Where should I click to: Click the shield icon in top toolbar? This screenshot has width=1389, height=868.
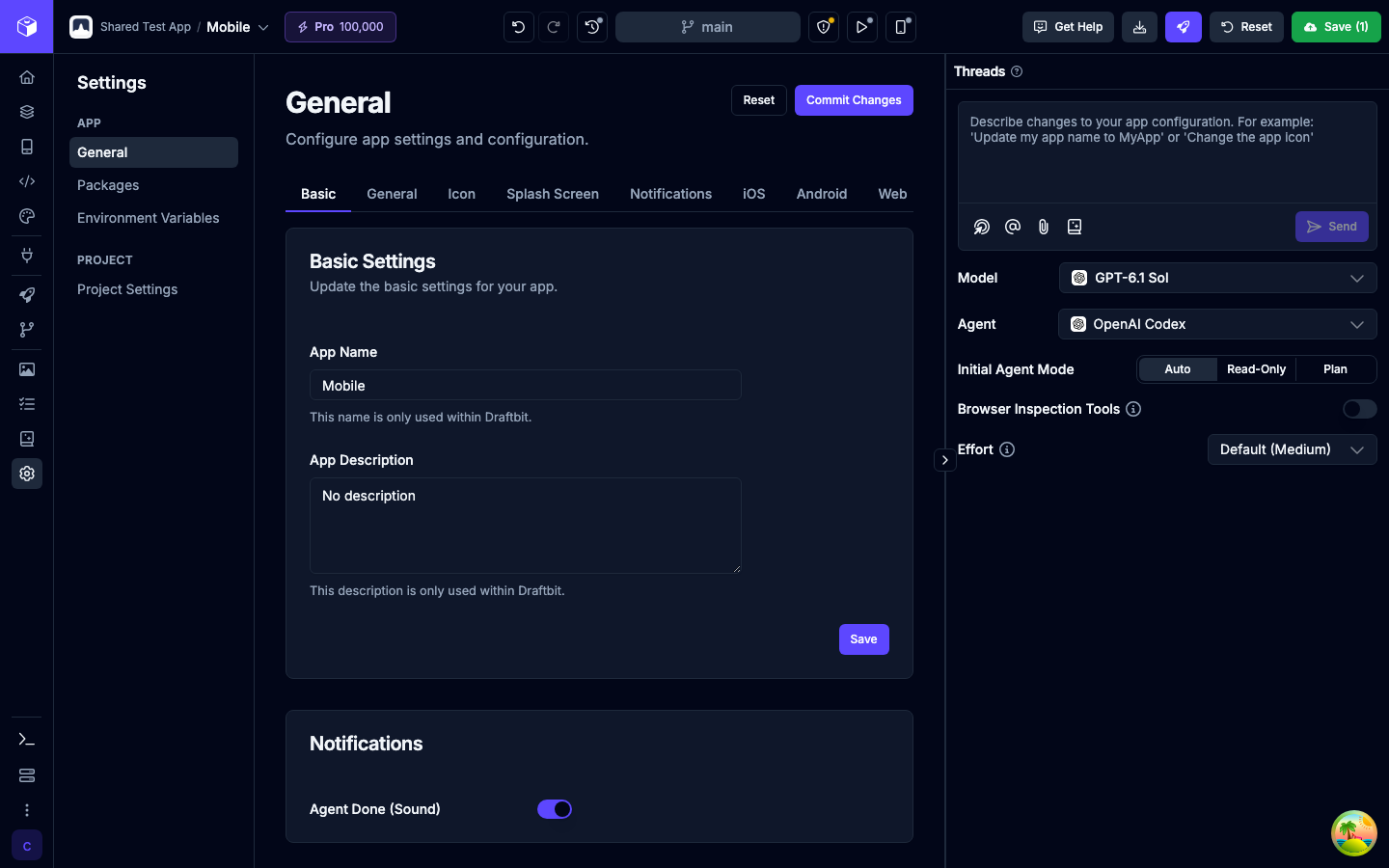(824, 27)
